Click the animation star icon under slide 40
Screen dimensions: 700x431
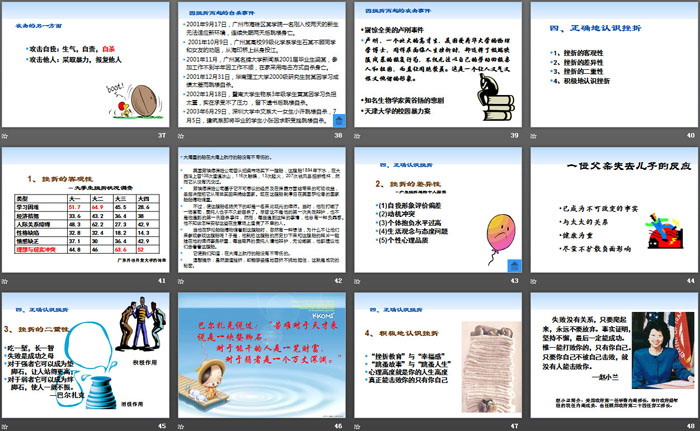[x=533, y=136]
